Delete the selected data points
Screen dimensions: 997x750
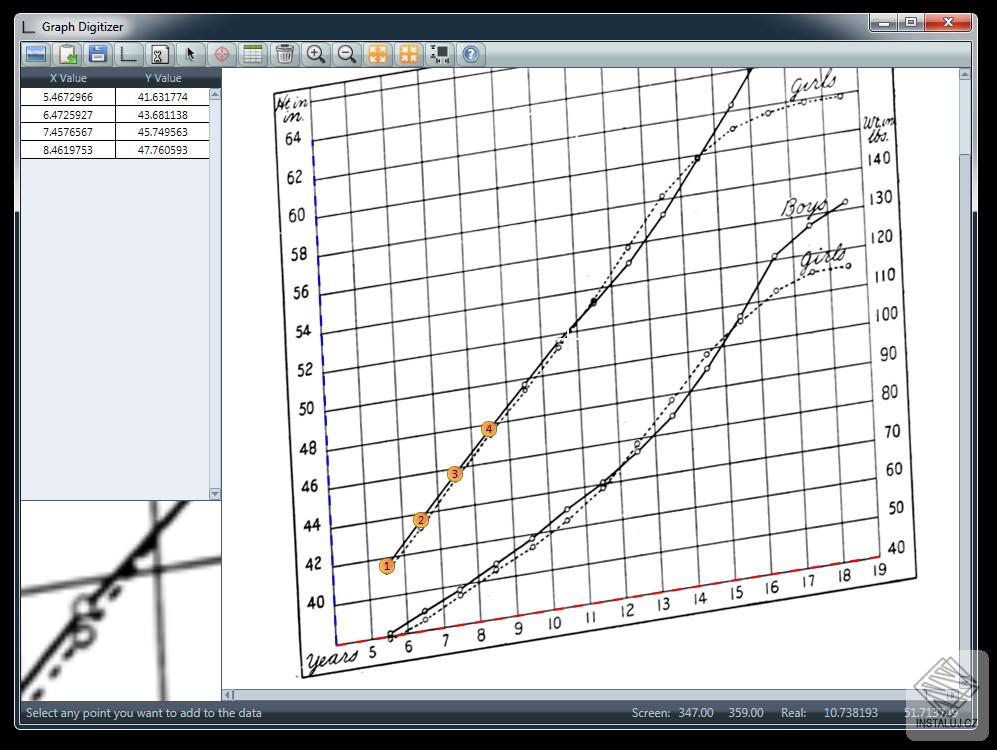tap(285, 54)
